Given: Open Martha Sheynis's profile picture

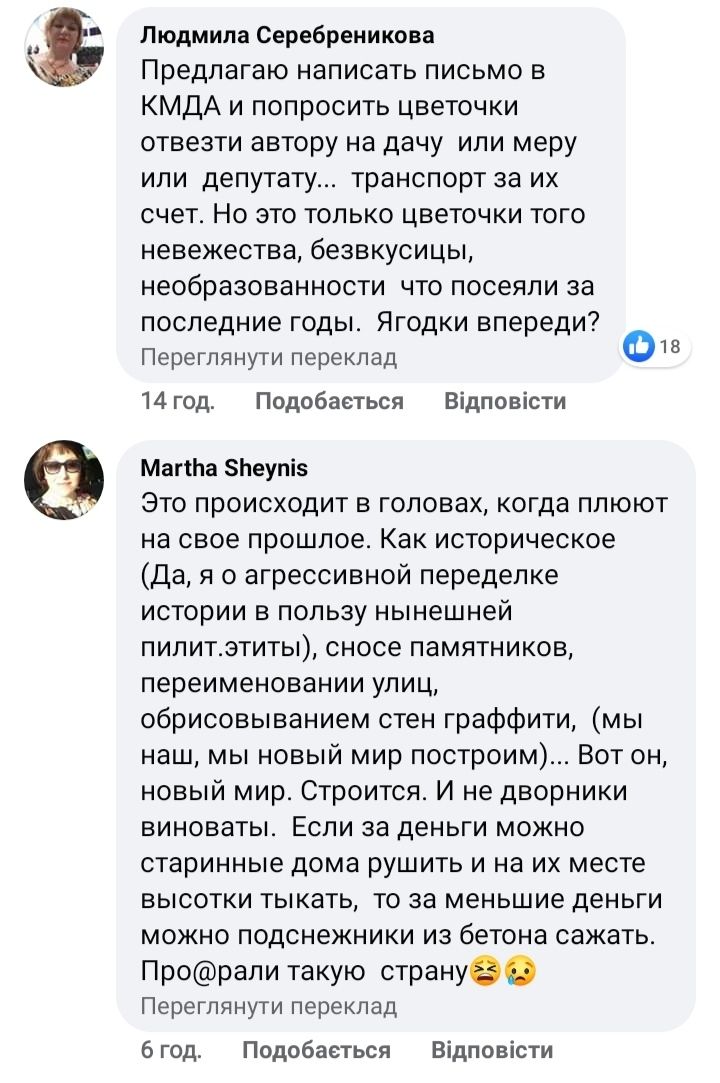Looking at the screenshot, I should [x=64, y=480].
